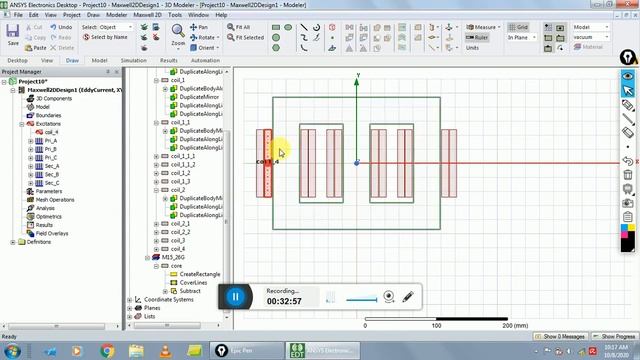The width and height of the screenshot is (640, 360).
Task: Click the Save icon in the ribbon
Action: 13,31
